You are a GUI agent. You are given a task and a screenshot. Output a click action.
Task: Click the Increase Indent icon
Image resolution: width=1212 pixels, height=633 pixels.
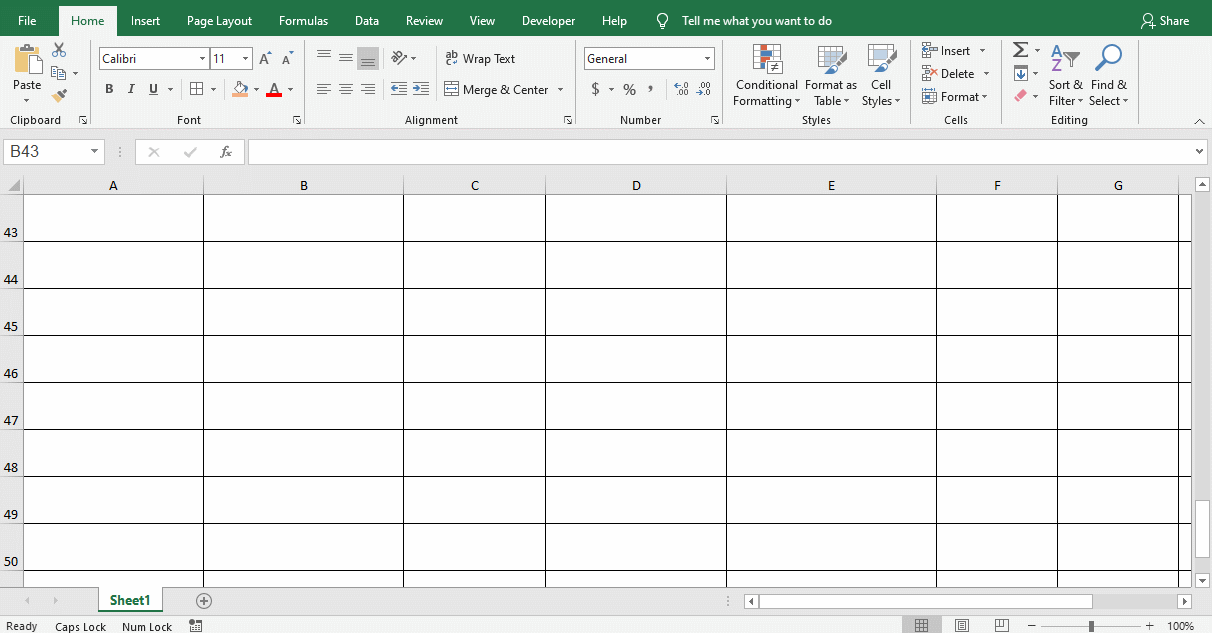pyautogui.click(x=421, y=89)
